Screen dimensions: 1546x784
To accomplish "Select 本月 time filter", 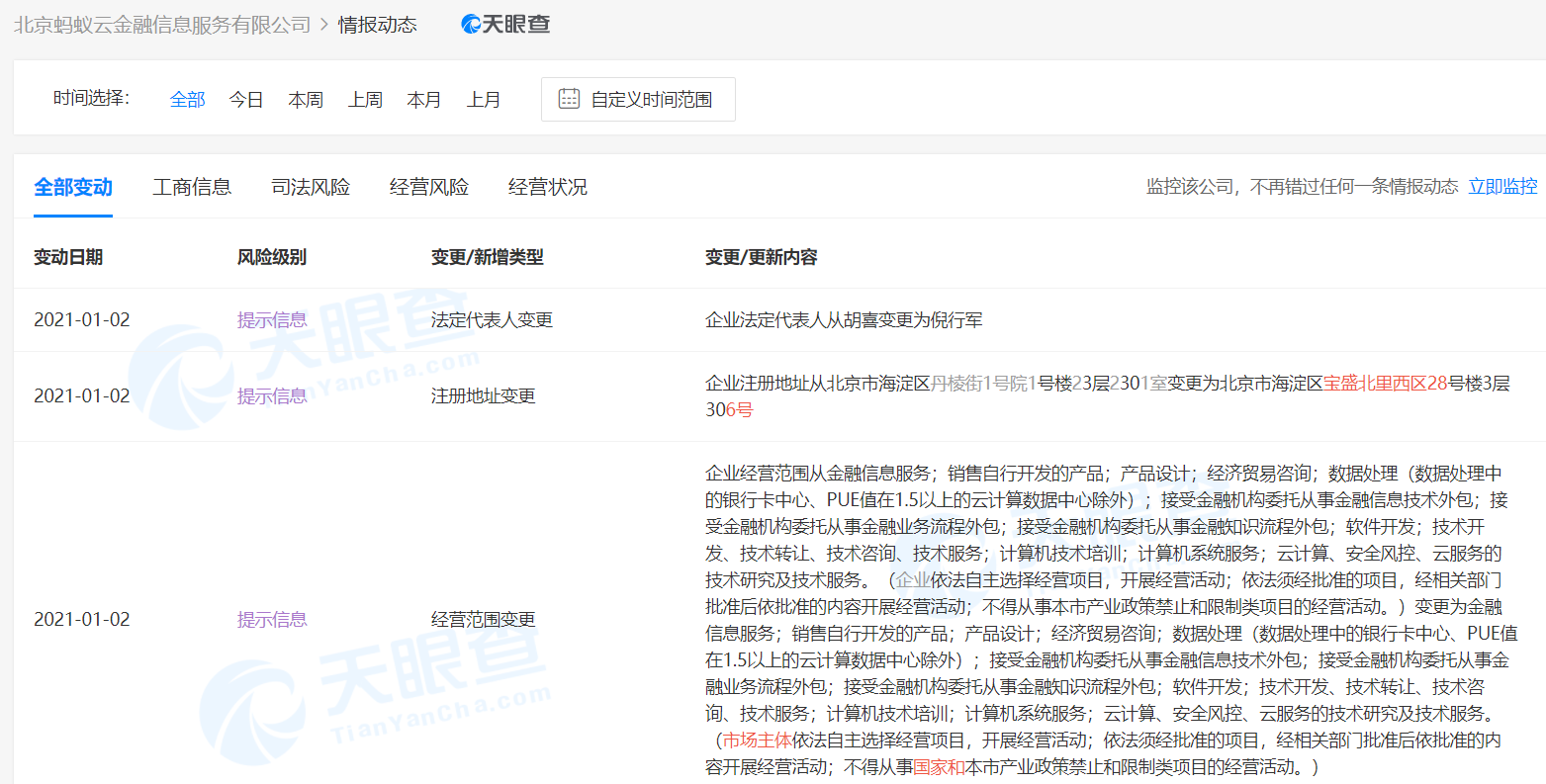I will tap(424, 99).
